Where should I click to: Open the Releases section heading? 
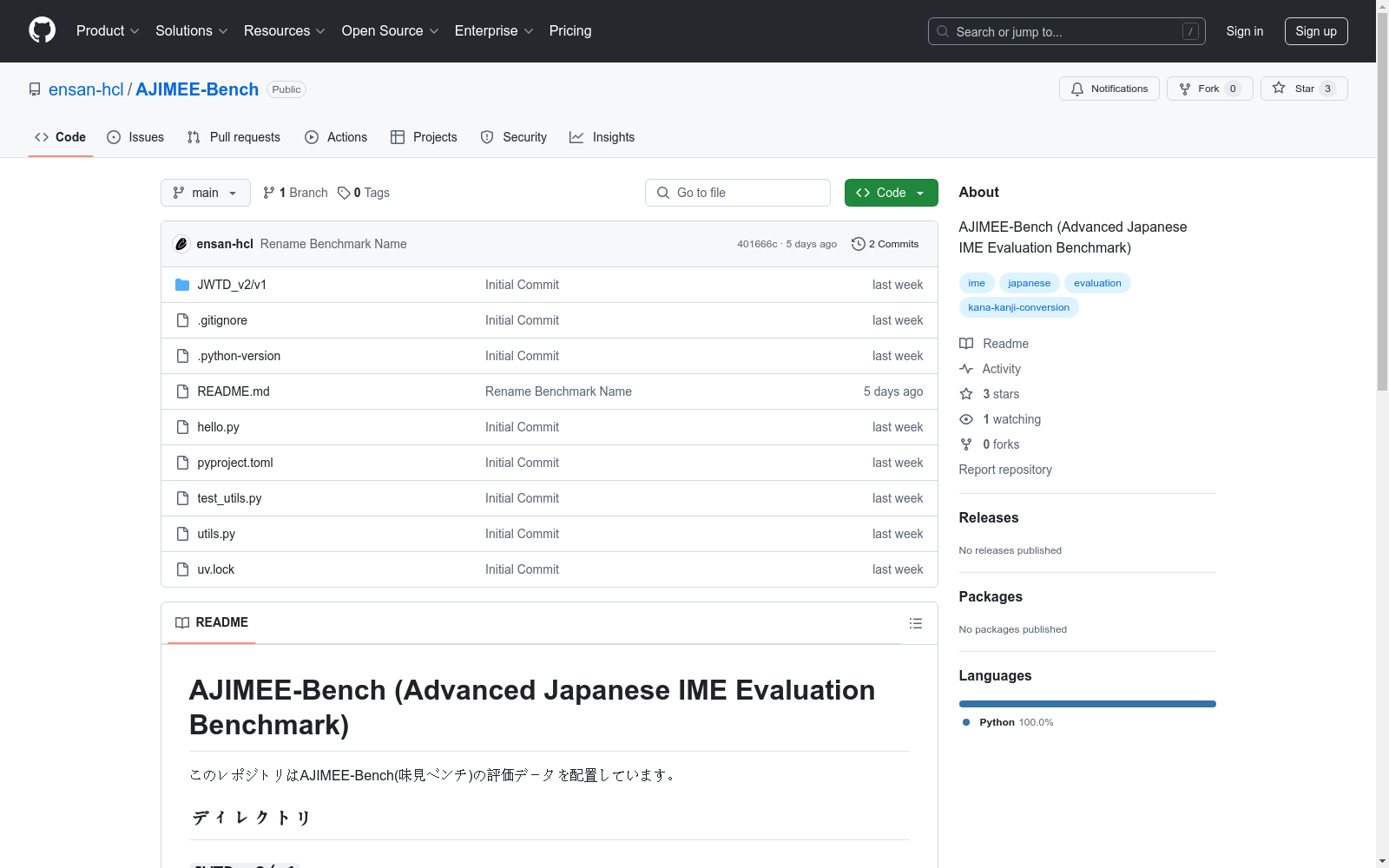pyautogui.click(x=989, y=517)
